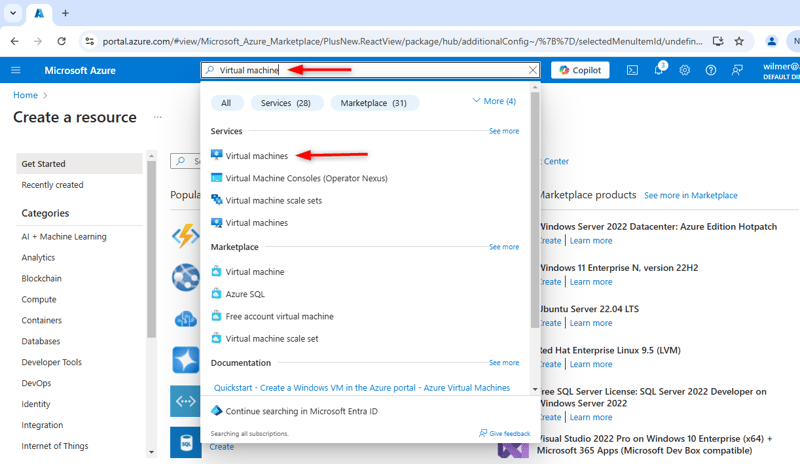Viewport: 800px width, 464px height.
Task: Open Blockchain category
Action: coord(41,279)
